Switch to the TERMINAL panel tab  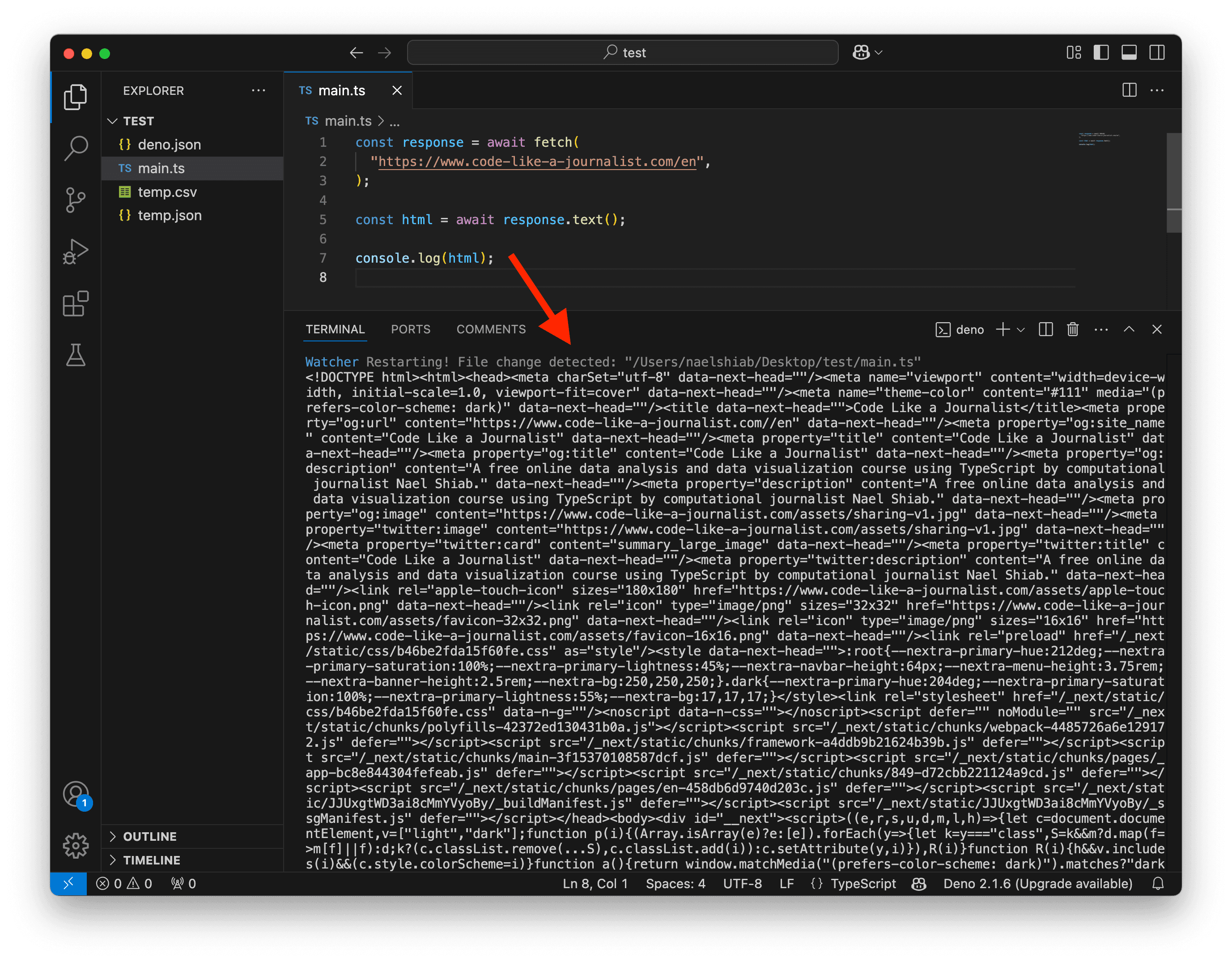(335, 329)
